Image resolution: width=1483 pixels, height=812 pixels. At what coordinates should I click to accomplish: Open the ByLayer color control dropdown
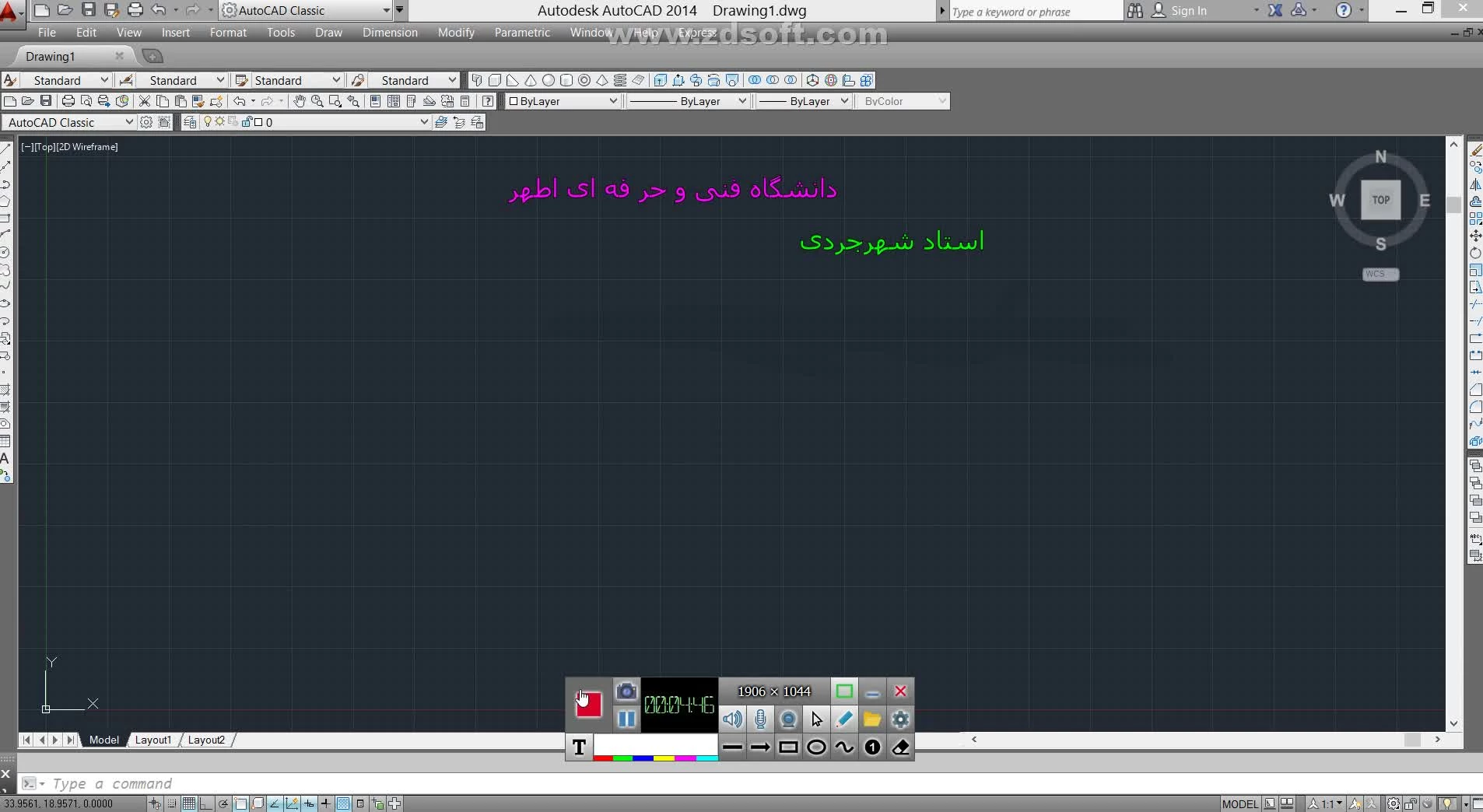[x=613, y=101]
